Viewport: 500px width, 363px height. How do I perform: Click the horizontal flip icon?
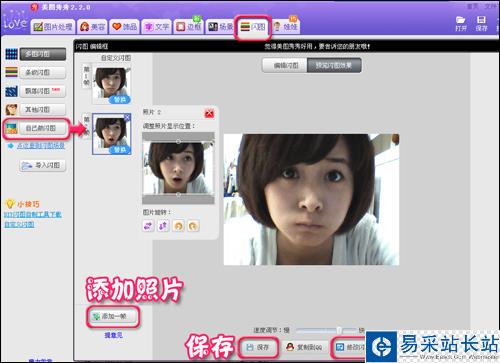[x=148, y=226]
